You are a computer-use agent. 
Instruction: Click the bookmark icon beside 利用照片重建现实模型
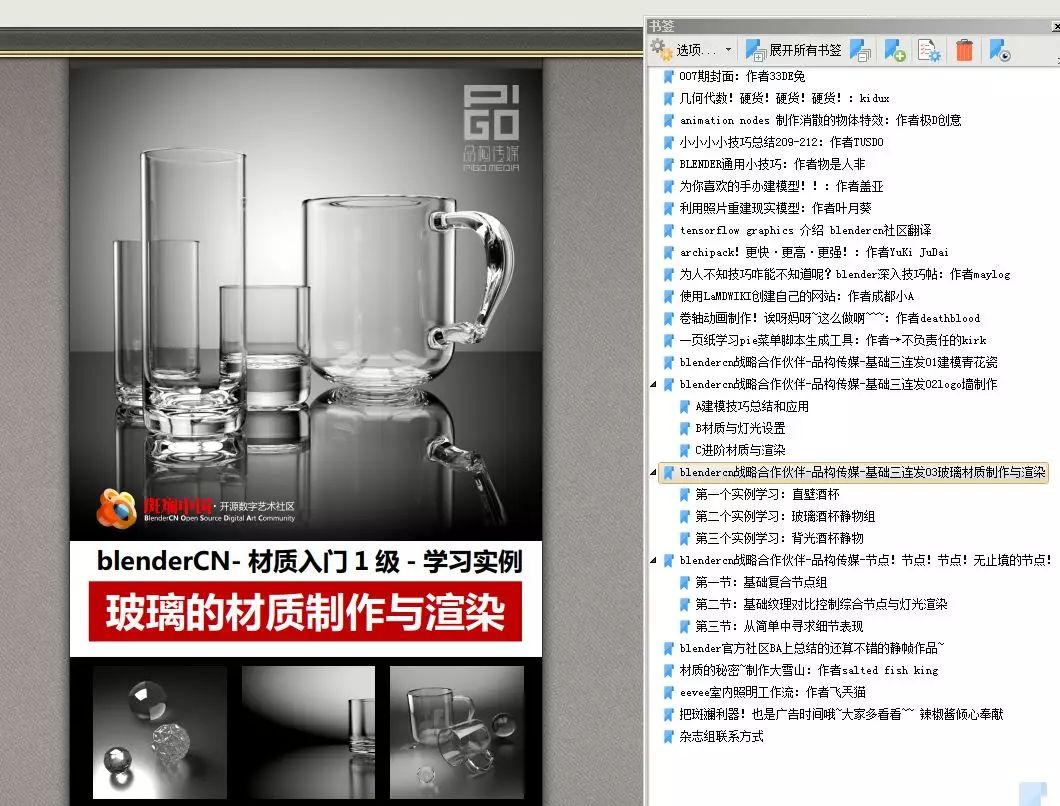(x=669, y=208)
